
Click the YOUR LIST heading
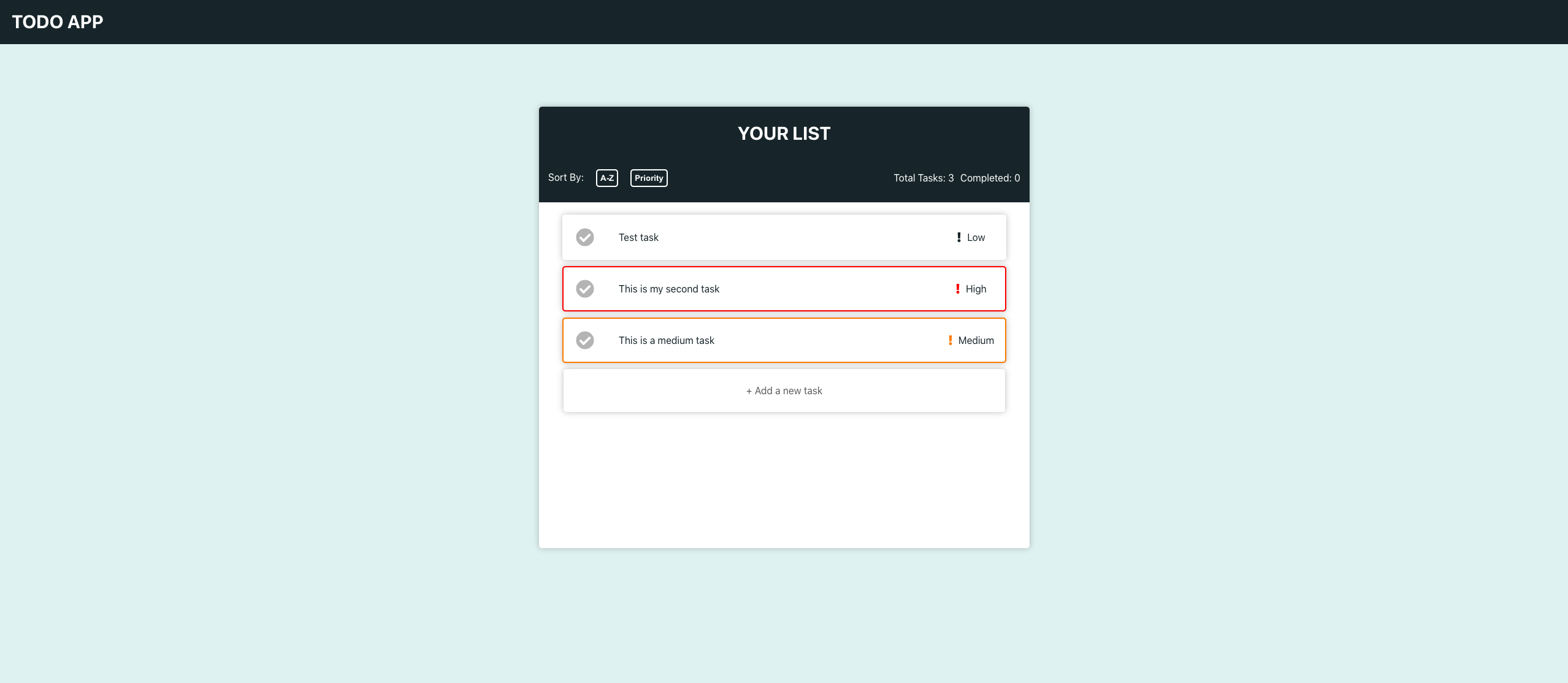[x=784, y=134]
